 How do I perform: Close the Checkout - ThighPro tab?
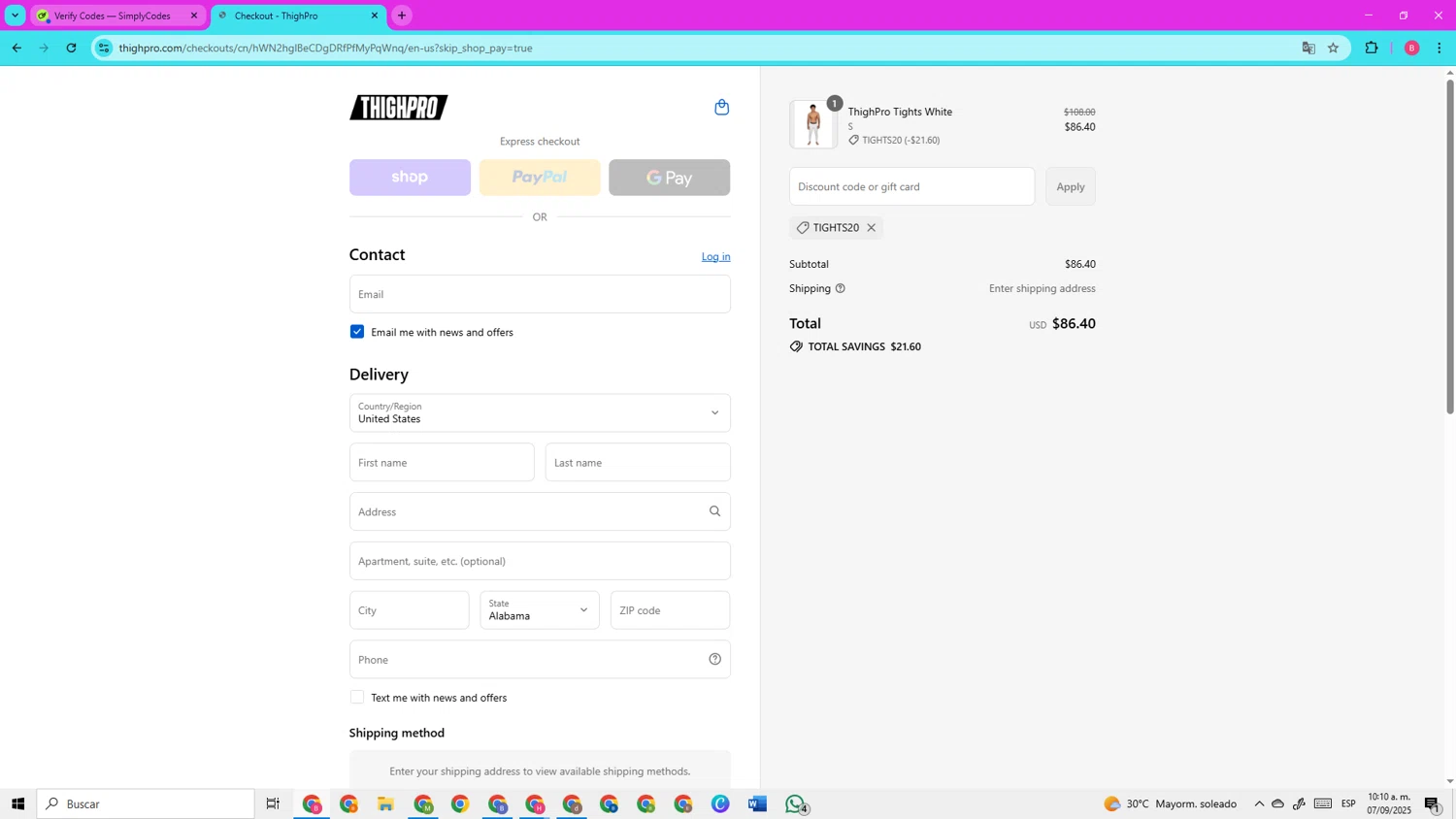pos(375,16)
